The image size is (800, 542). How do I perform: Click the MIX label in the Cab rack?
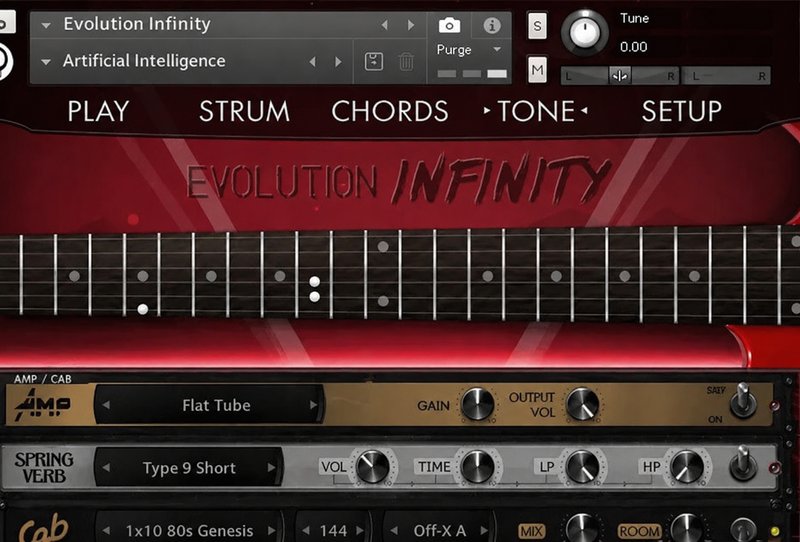(531, 531)
